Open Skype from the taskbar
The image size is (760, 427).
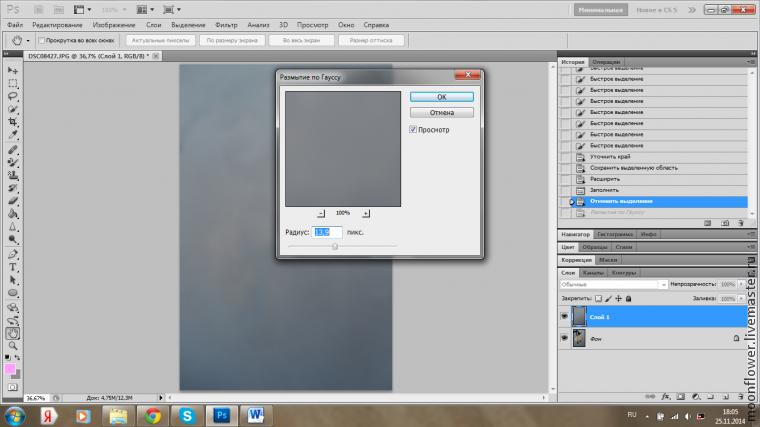tap(187, 414)
